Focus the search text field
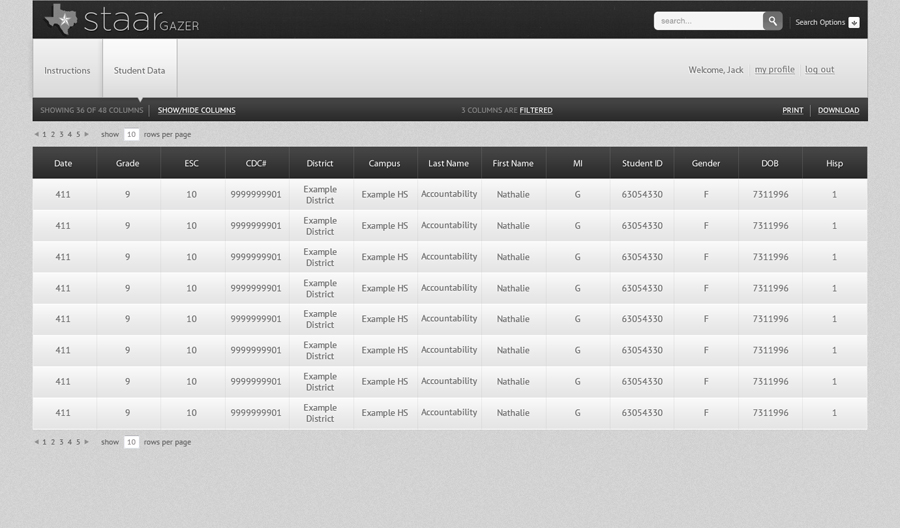 709,21
